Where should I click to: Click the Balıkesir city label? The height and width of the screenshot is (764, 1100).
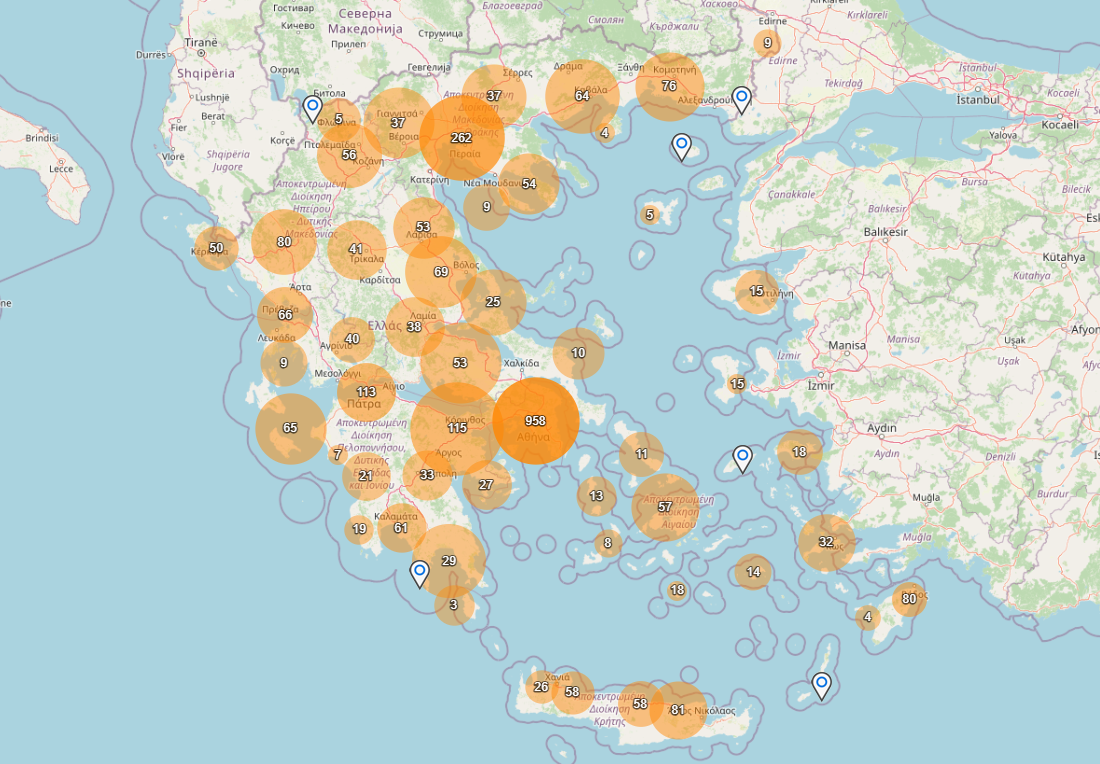tap(885, 232)
